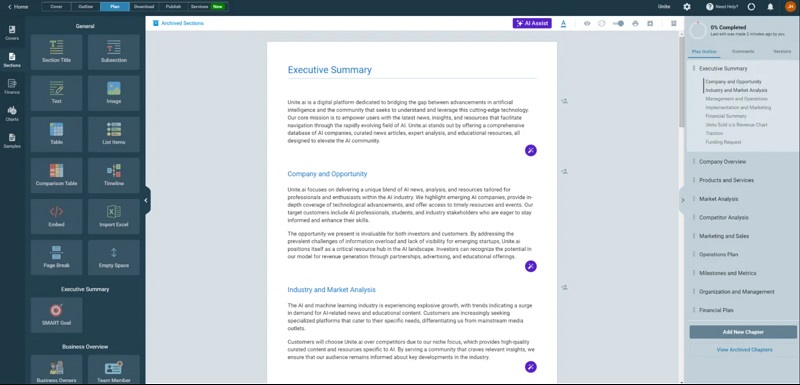The image size is (800, 385).
Task: Click the print icon in toolbar
Action: (635, 23)
